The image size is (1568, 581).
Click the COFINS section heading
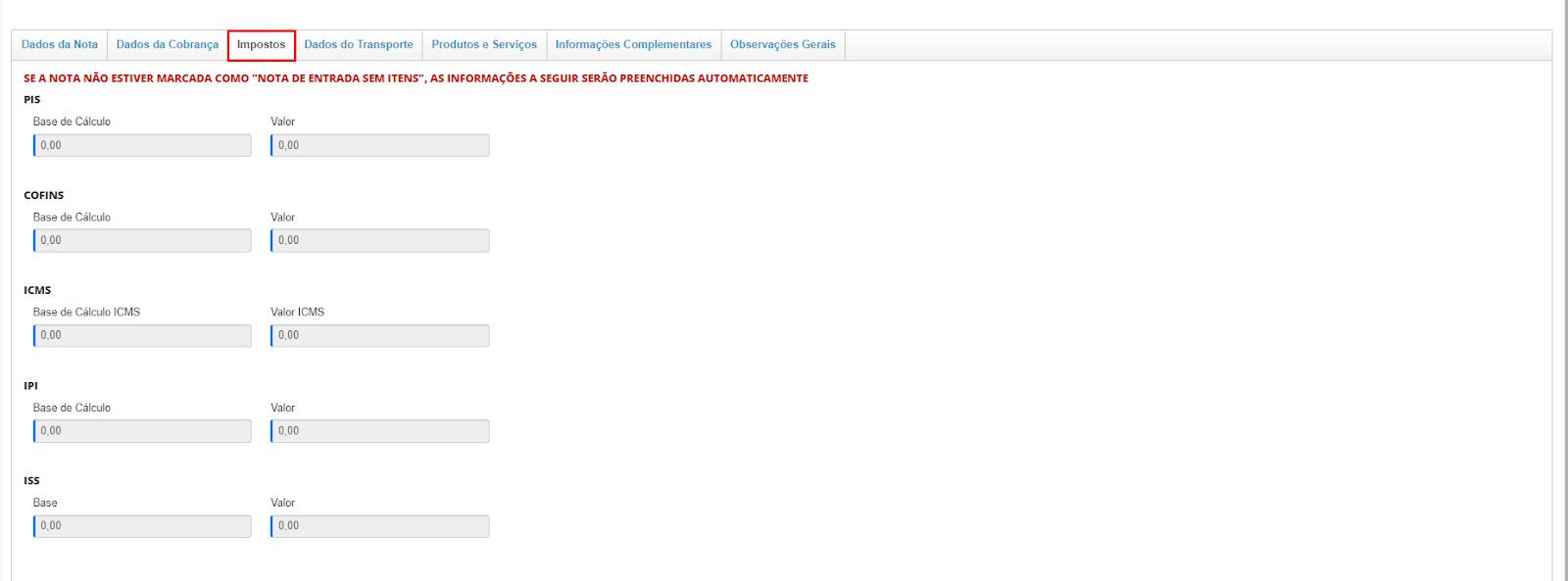44,195
